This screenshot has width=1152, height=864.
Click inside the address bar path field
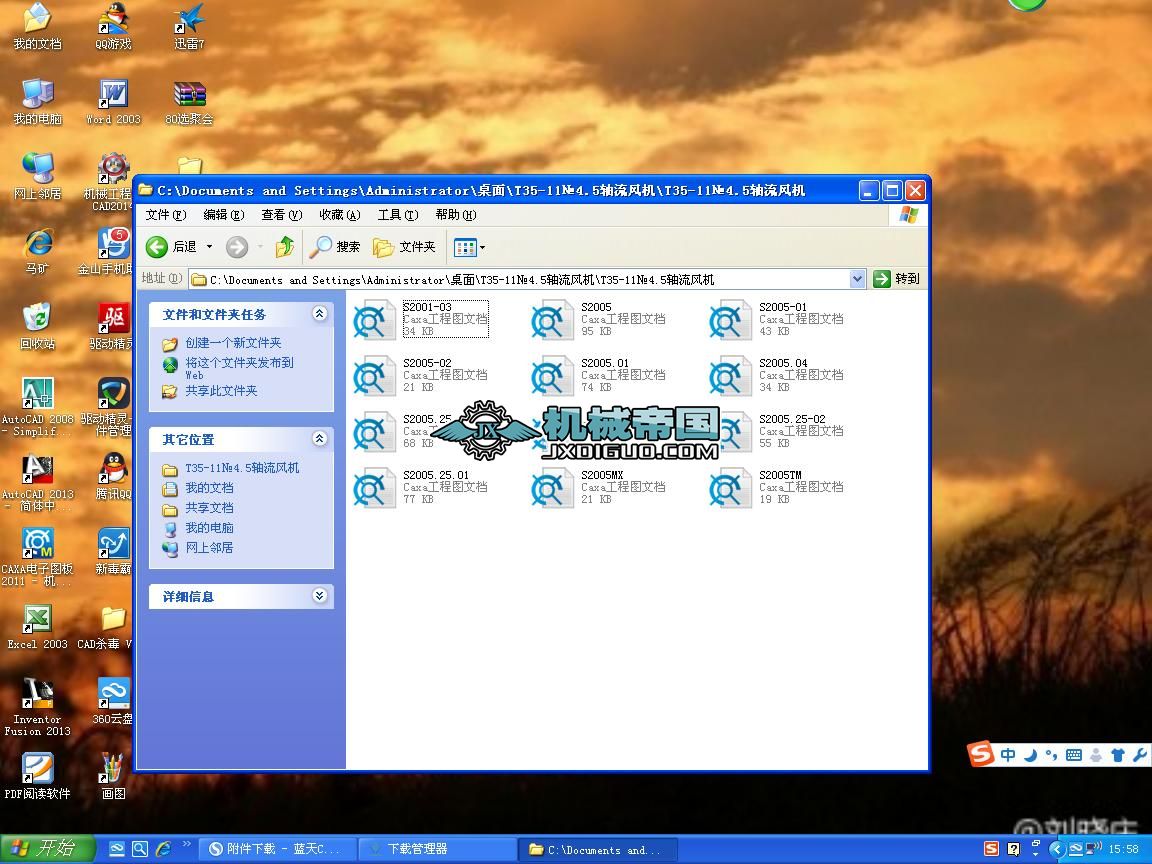(520, 280)
